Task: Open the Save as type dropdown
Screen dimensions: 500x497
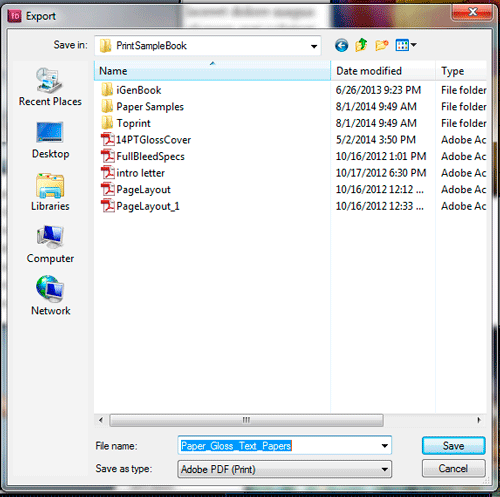Action: click(x=285, y=469)
